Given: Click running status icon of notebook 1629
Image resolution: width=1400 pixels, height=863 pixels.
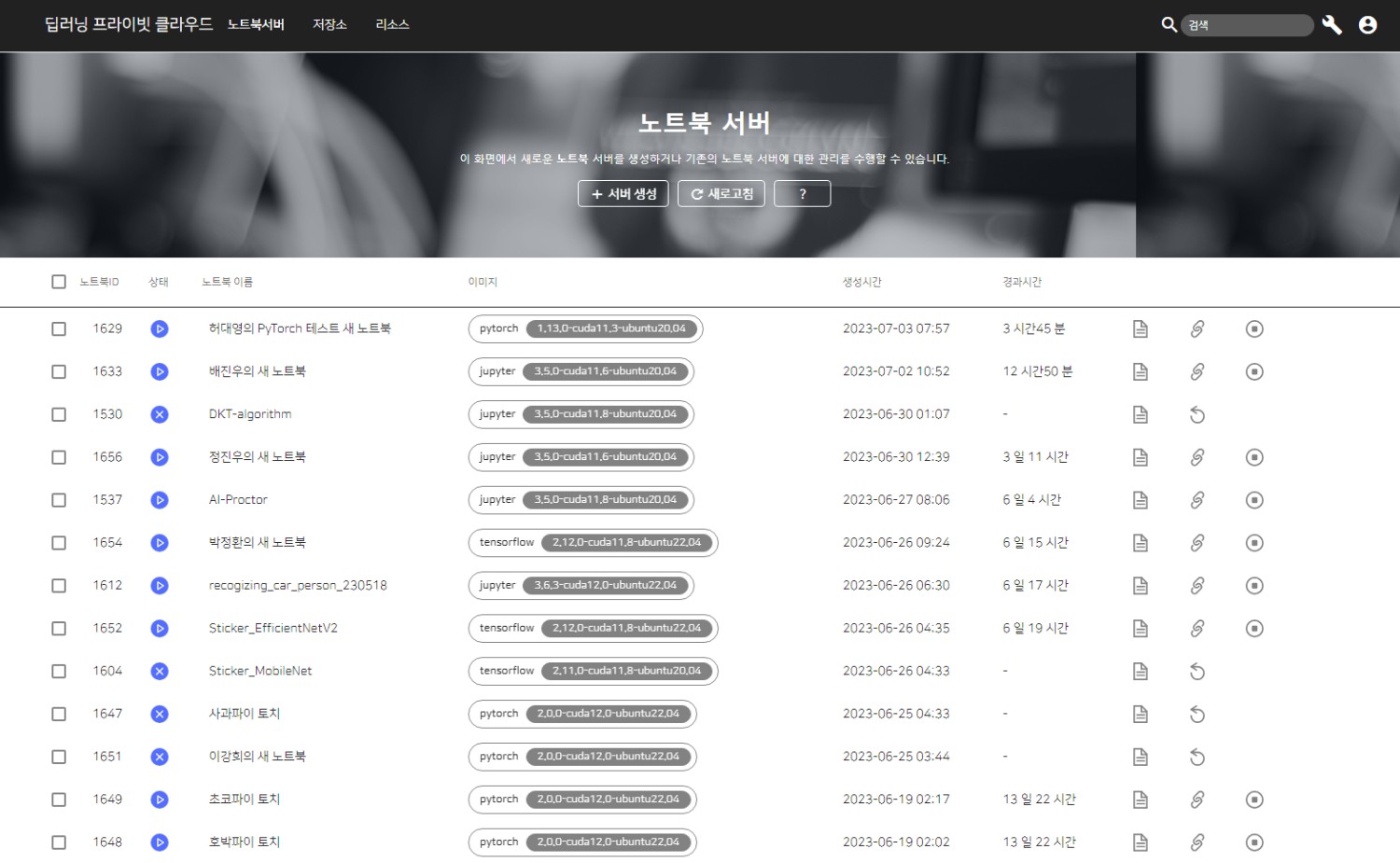Looking at the screenshot, I should pyautogui.click(x=160, y=328).
